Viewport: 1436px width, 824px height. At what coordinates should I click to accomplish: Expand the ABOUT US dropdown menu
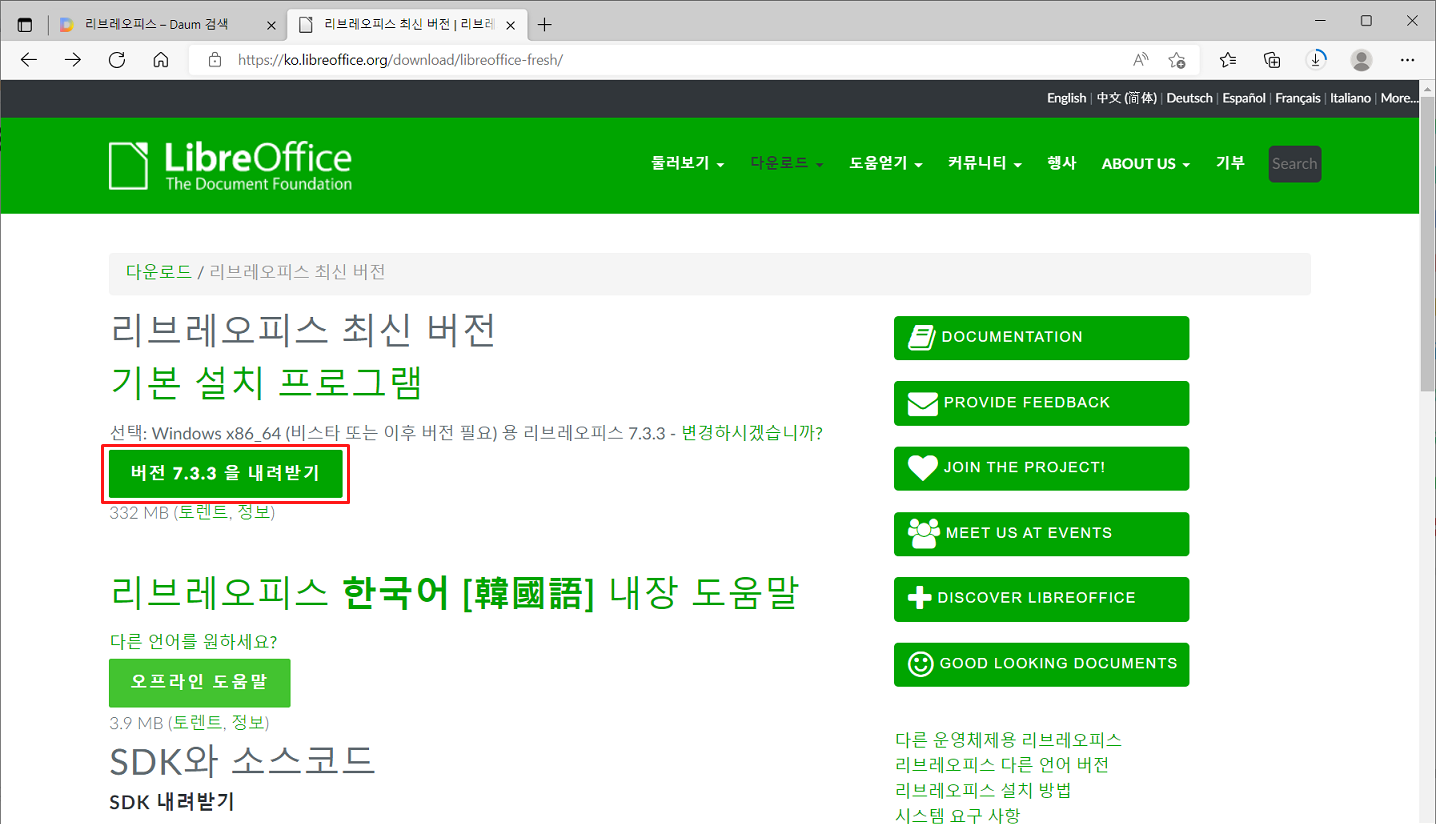click(1146, 164)
